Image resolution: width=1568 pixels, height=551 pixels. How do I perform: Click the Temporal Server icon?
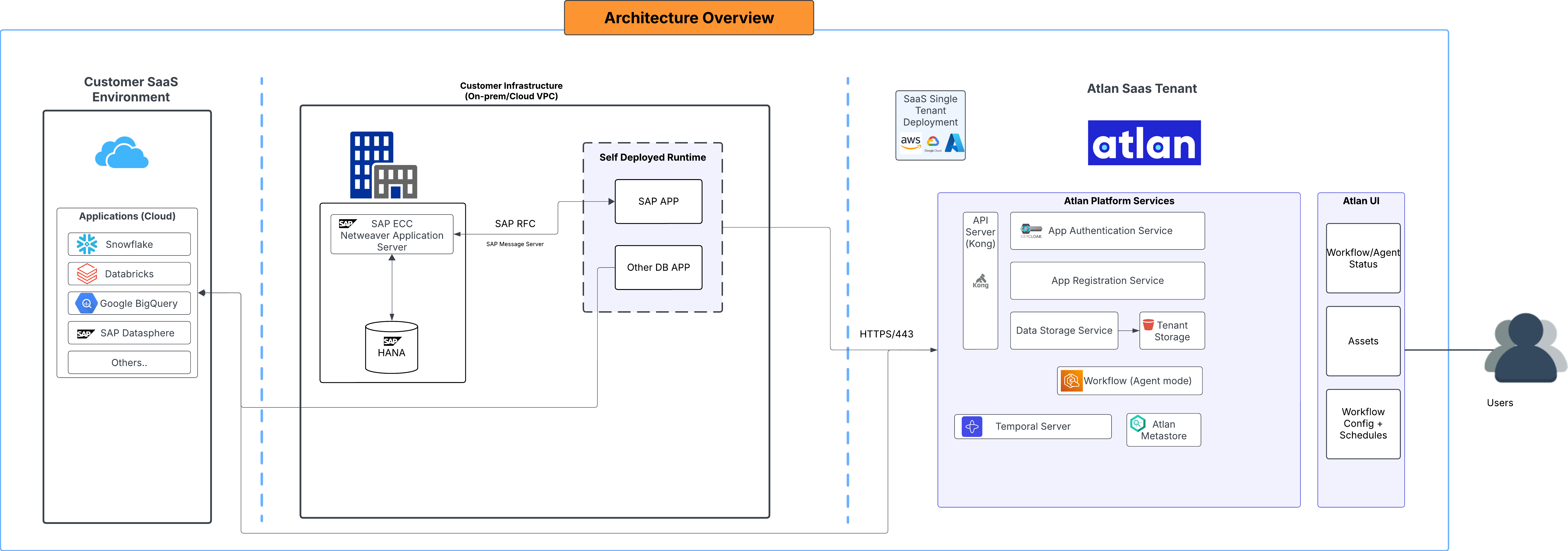973,426
